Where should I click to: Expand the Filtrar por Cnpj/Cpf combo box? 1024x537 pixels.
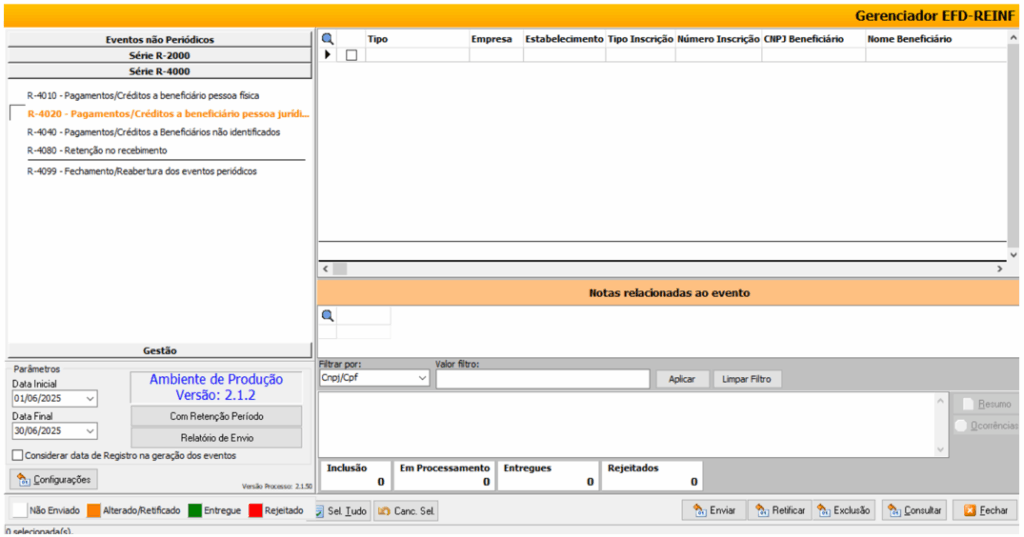421,379
